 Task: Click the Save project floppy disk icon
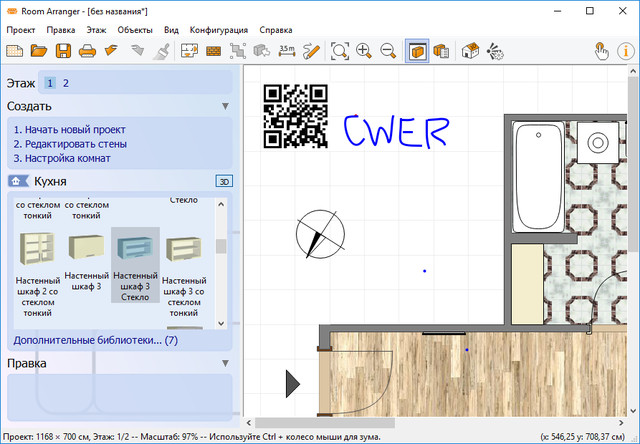pyautogui.click(x=63, y=50)
